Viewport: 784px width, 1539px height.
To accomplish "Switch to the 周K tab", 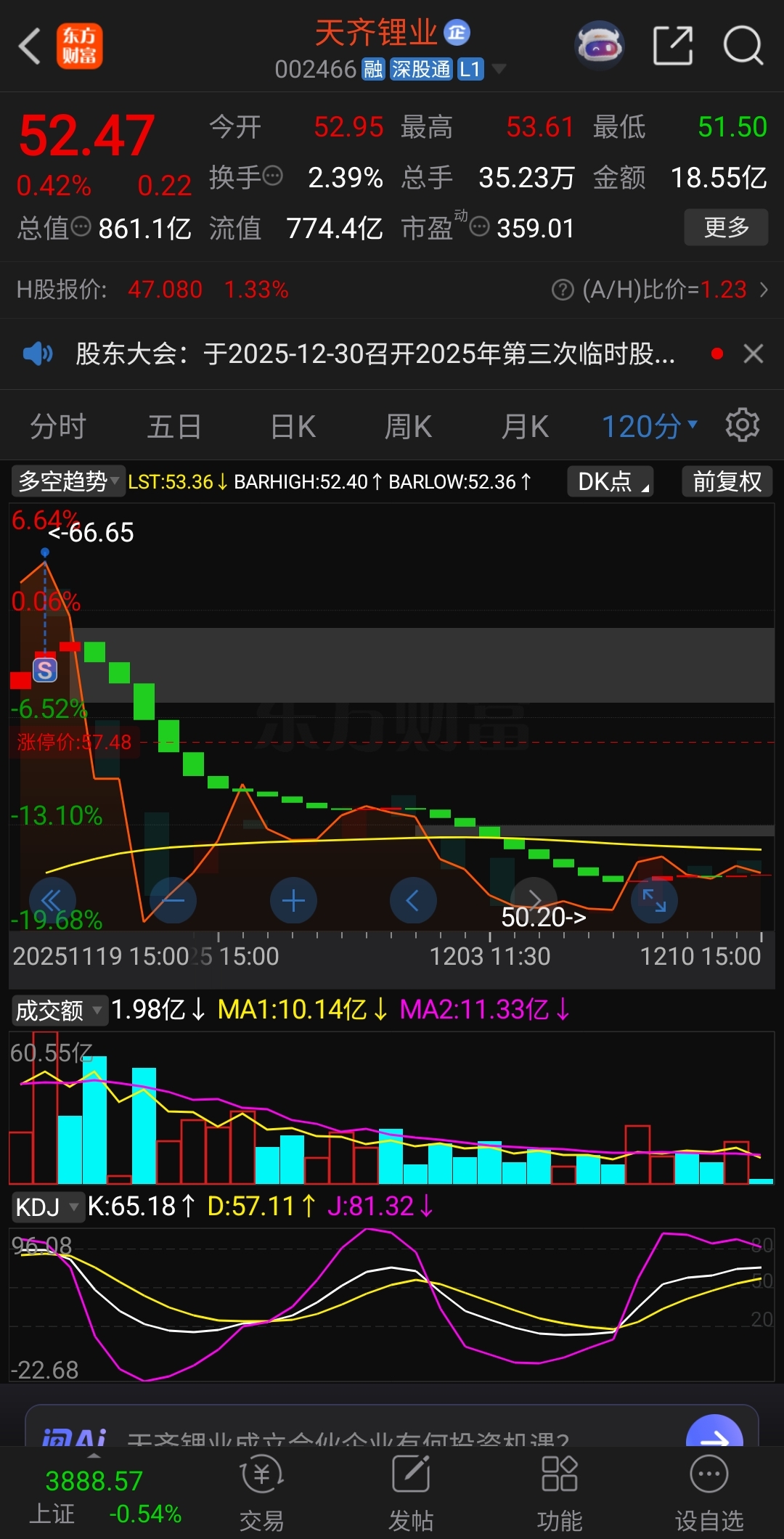I will pyautogui.click(x=408, y=426).
